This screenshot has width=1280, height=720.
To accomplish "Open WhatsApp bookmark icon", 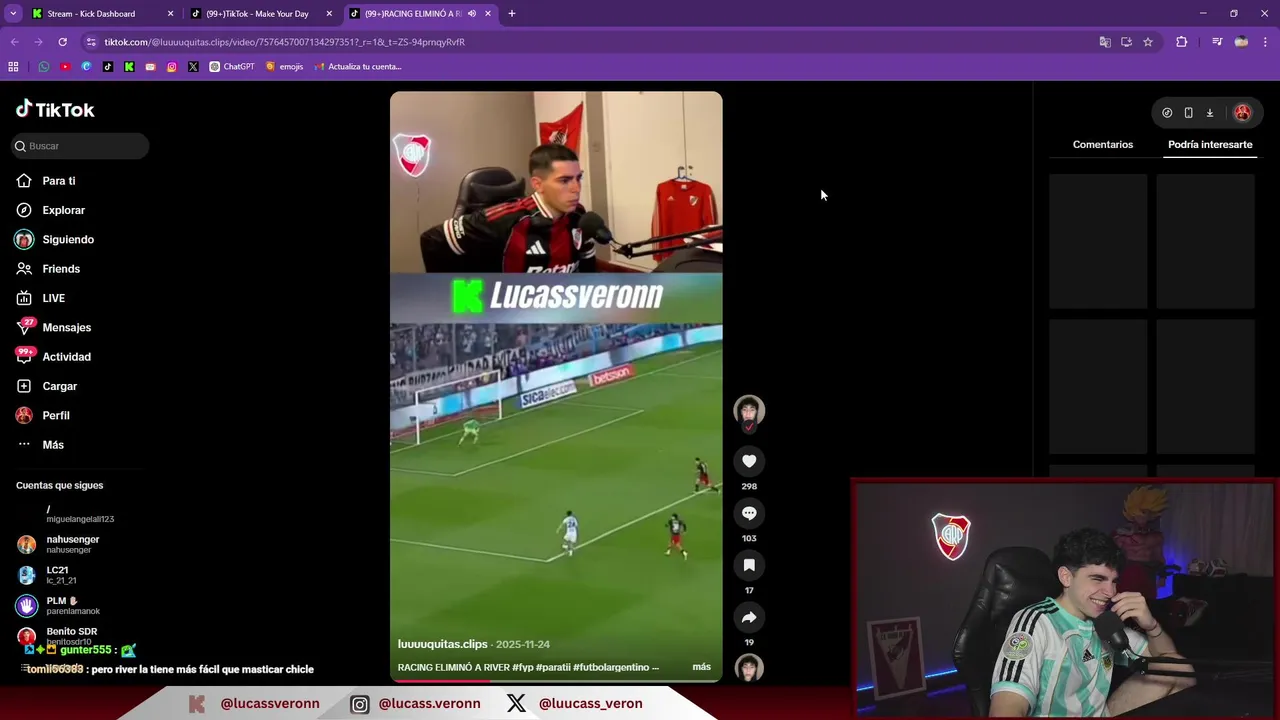I will tap(44, 67).
